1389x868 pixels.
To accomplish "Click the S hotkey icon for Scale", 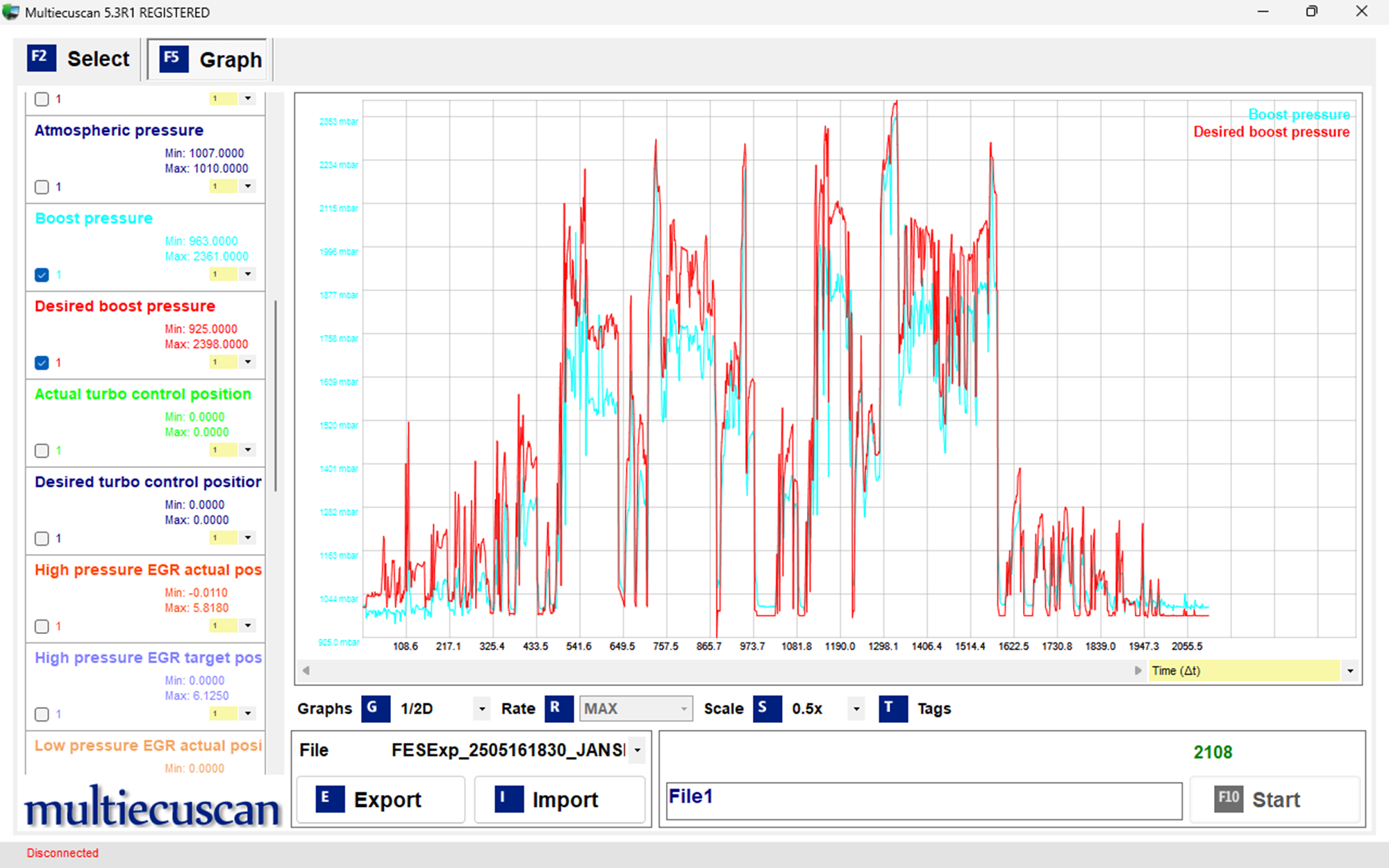I will point(767,708).
